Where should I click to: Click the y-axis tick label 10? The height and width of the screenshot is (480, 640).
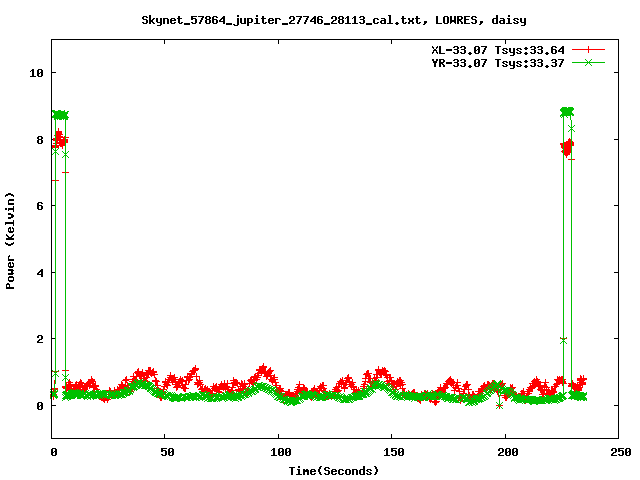(36, 73)
